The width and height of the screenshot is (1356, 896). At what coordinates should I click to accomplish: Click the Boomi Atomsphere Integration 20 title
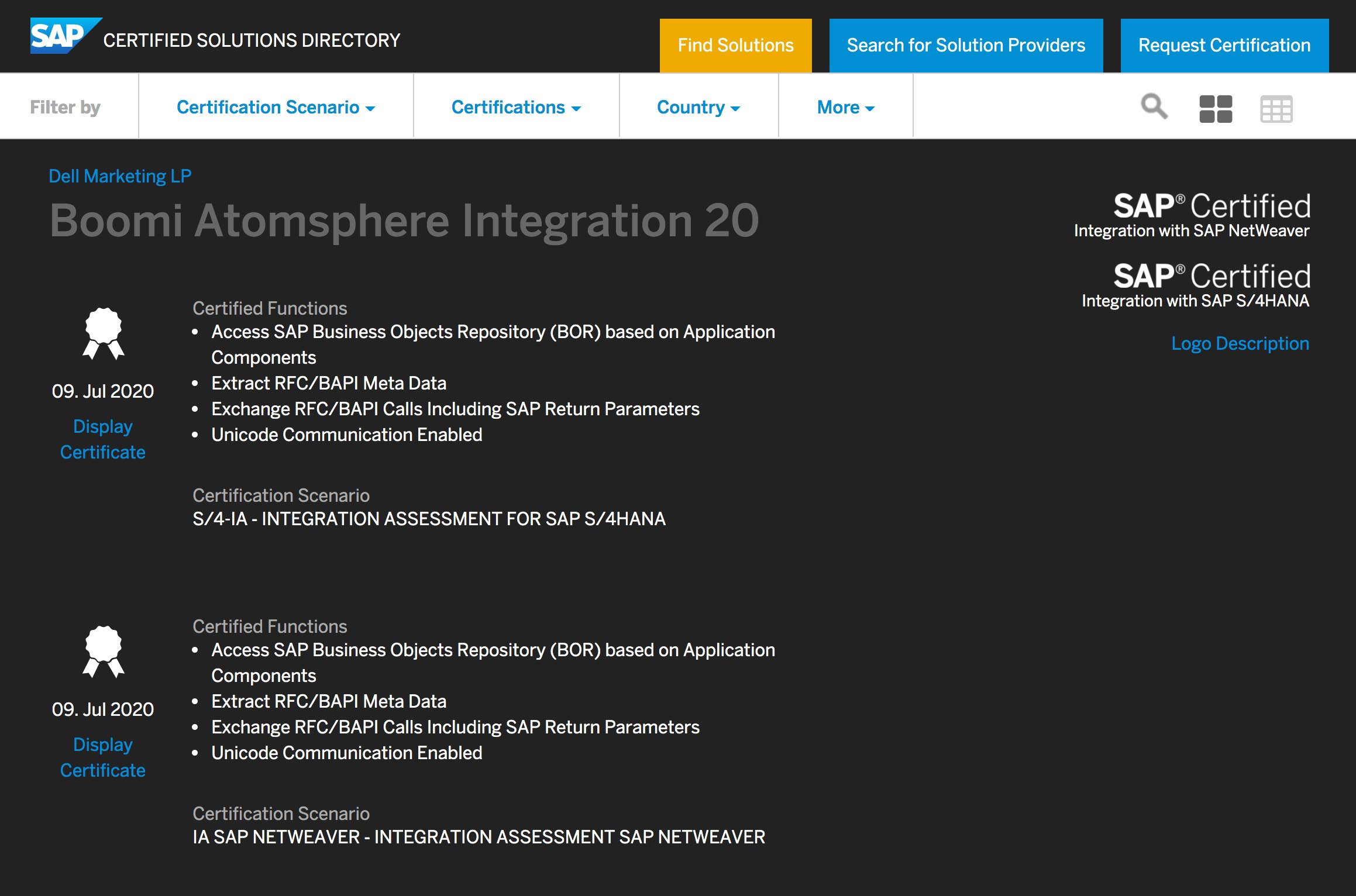pos(402,221)
